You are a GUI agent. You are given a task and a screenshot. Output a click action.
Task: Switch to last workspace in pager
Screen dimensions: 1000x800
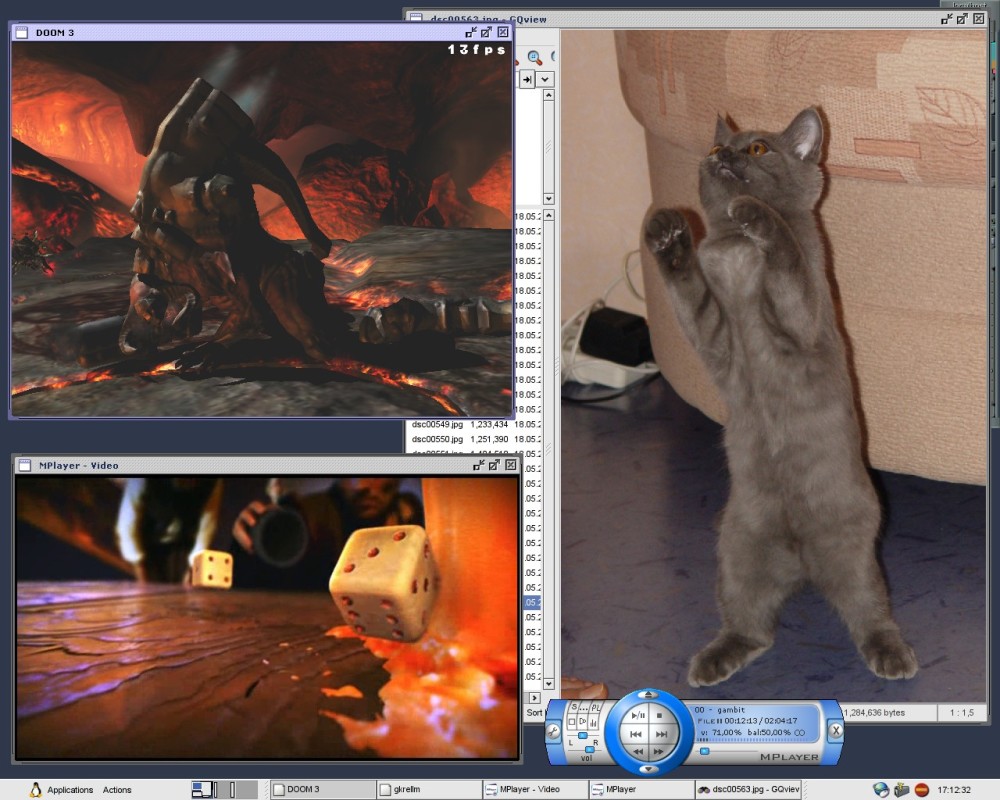249,789
